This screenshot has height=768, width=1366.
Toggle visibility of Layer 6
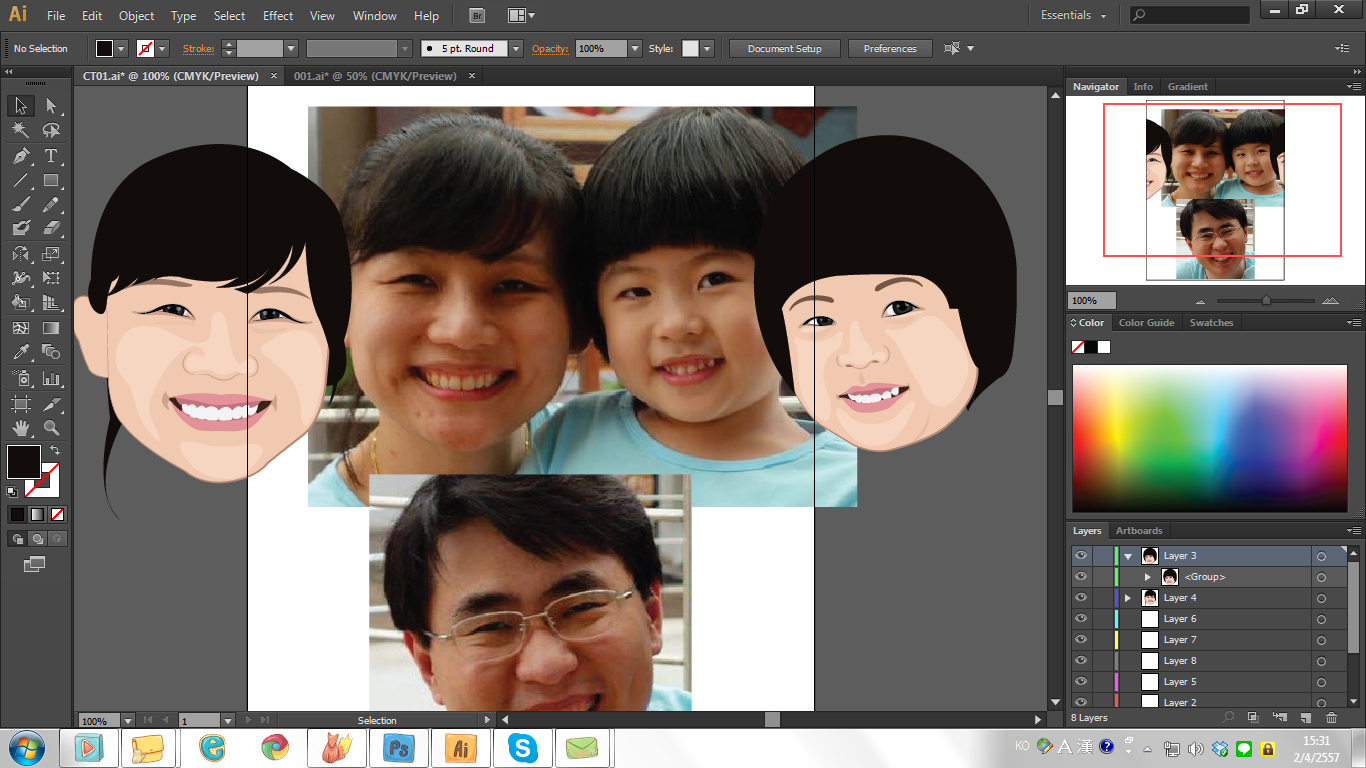pos(1080,619)
